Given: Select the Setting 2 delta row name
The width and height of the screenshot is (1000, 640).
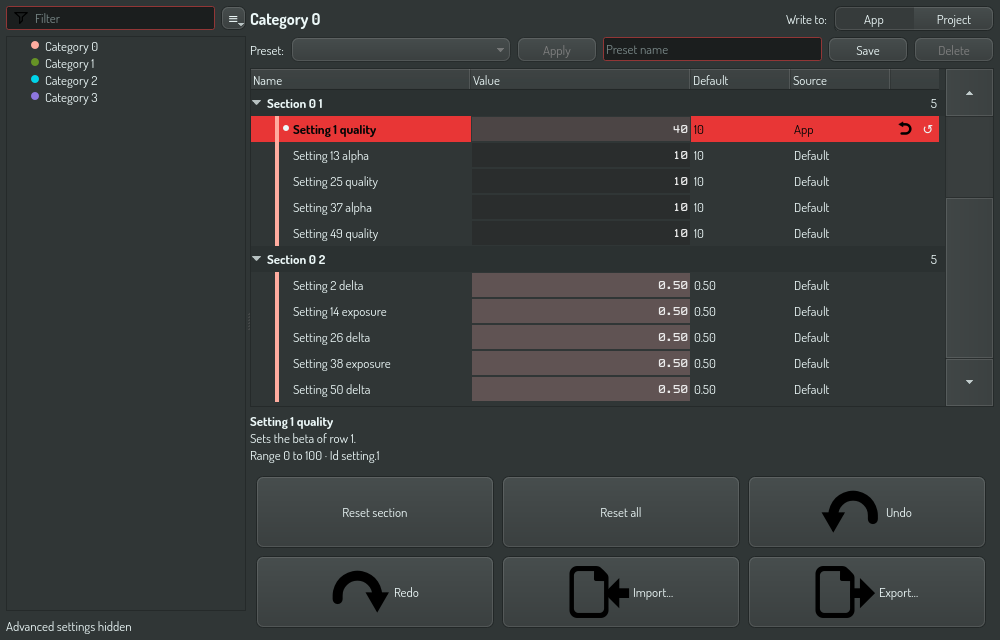Looking at the screenshot, I should pos(328,286).
